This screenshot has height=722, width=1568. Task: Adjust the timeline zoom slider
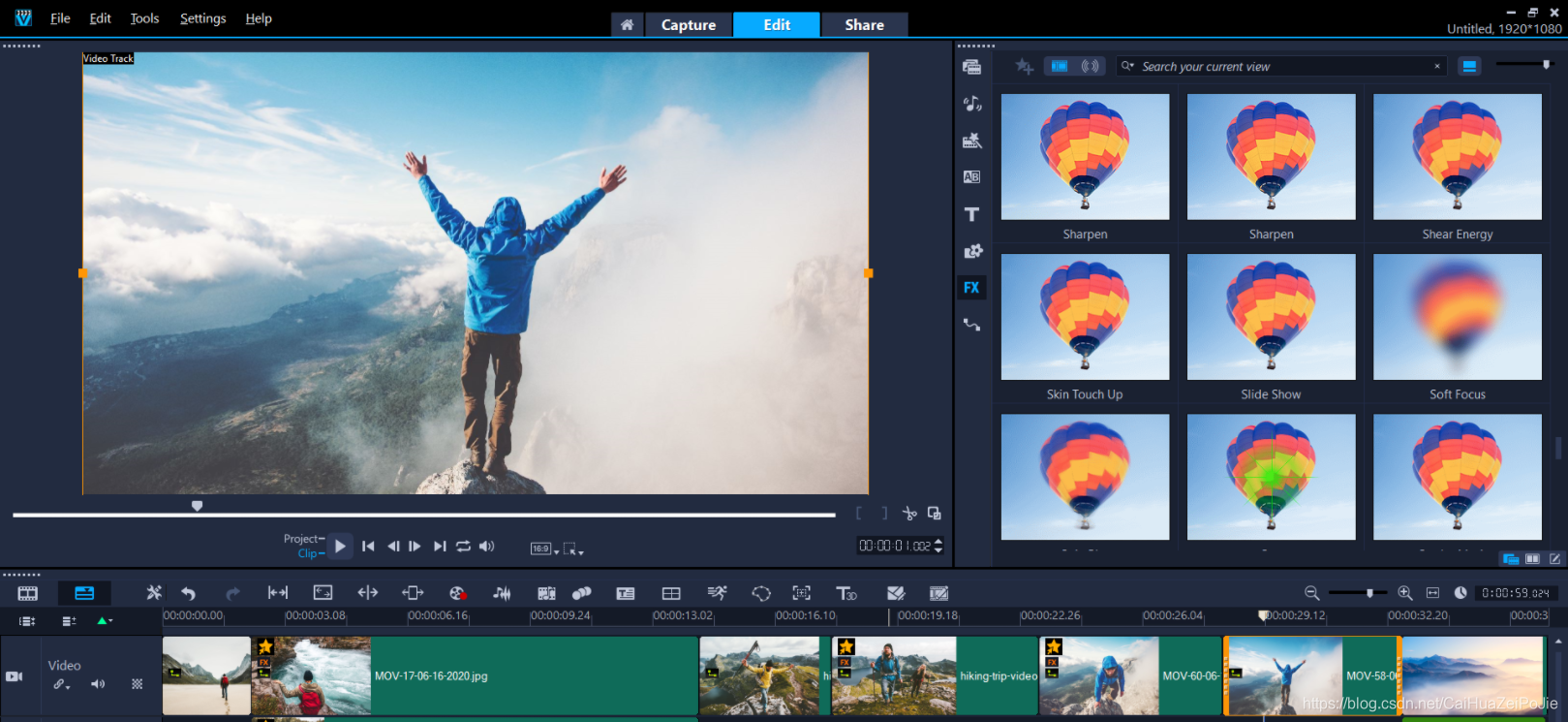tap(1356, 592)
